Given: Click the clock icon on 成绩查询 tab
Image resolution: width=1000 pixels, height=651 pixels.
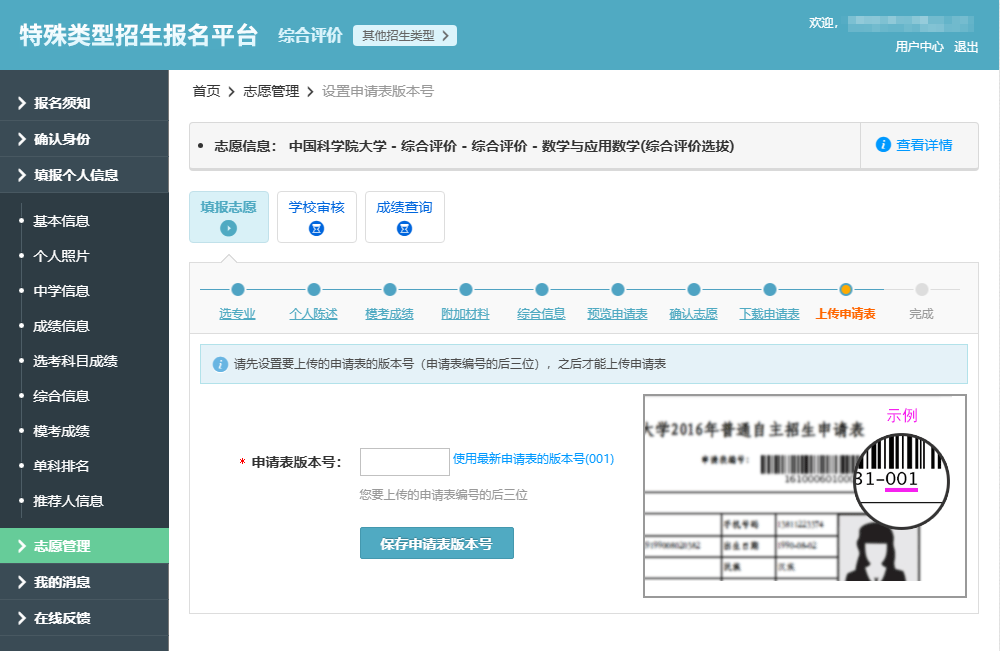Looking at the screenshot, I should (x=404, y=227).
